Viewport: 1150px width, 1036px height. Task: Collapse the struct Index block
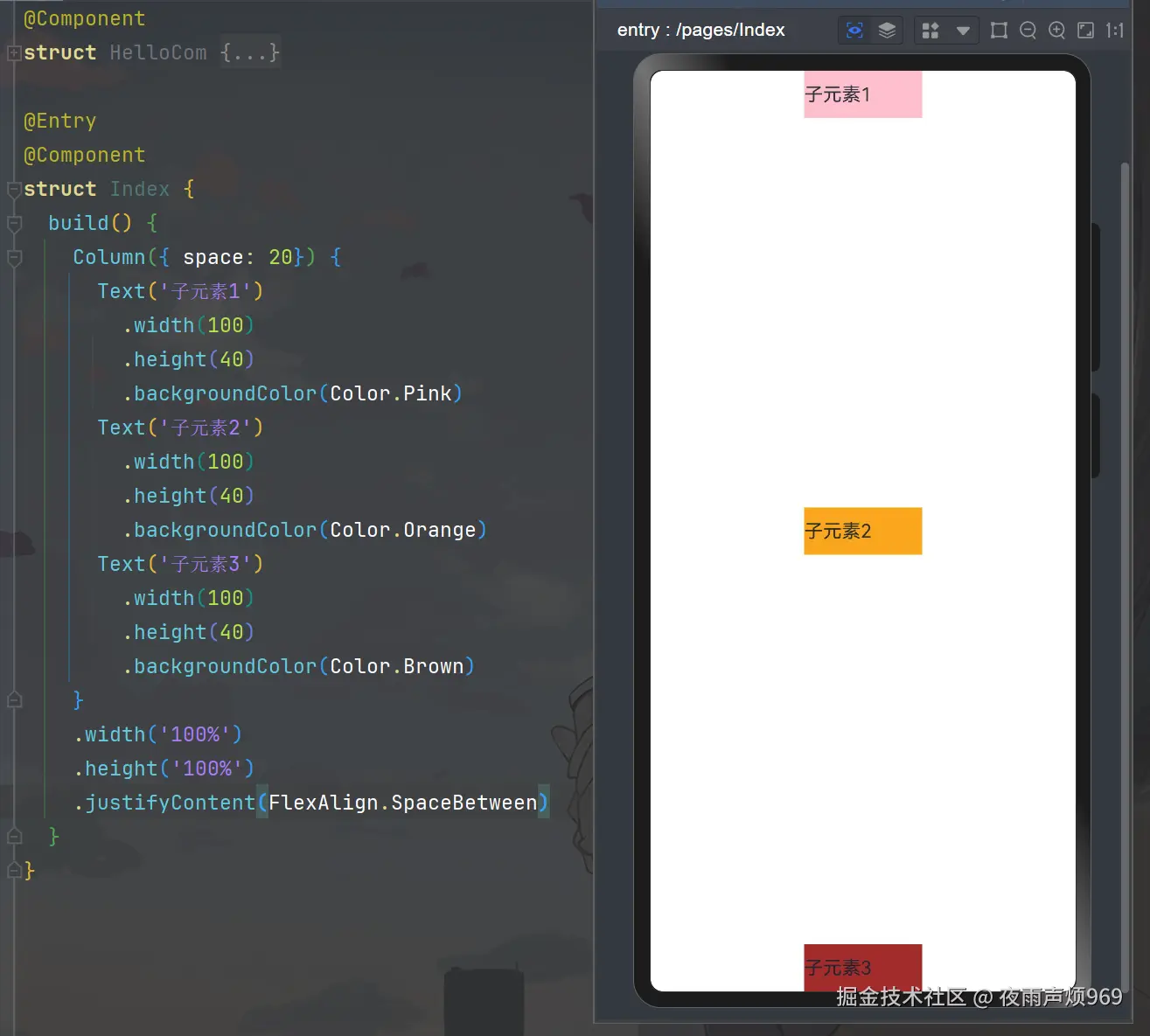[x=14, y=189]
